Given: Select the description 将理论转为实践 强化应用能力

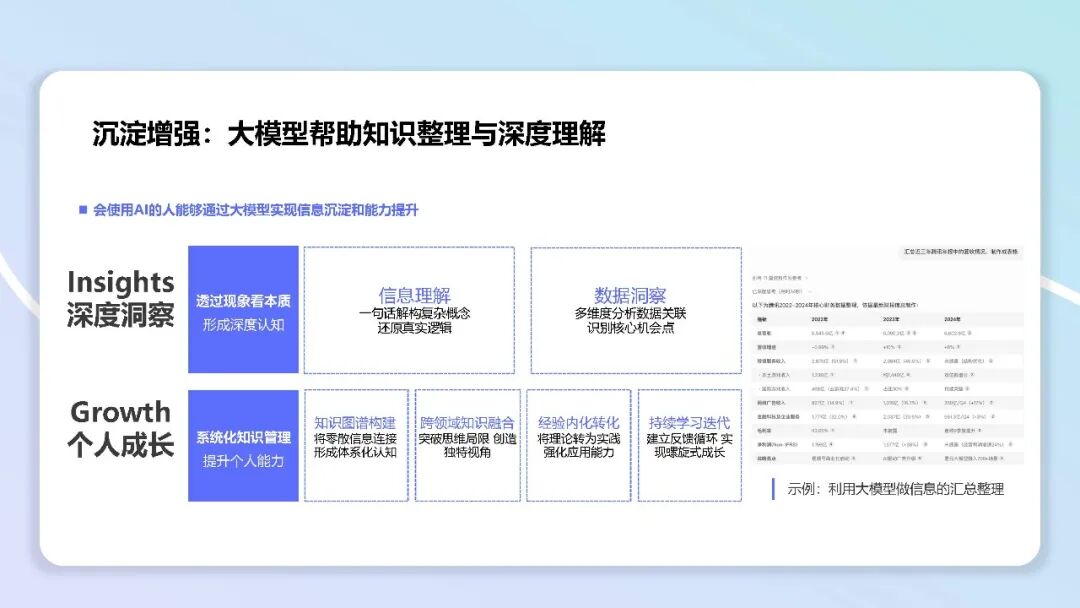Looking at the screenshot, I should click(x=579, y=445).
